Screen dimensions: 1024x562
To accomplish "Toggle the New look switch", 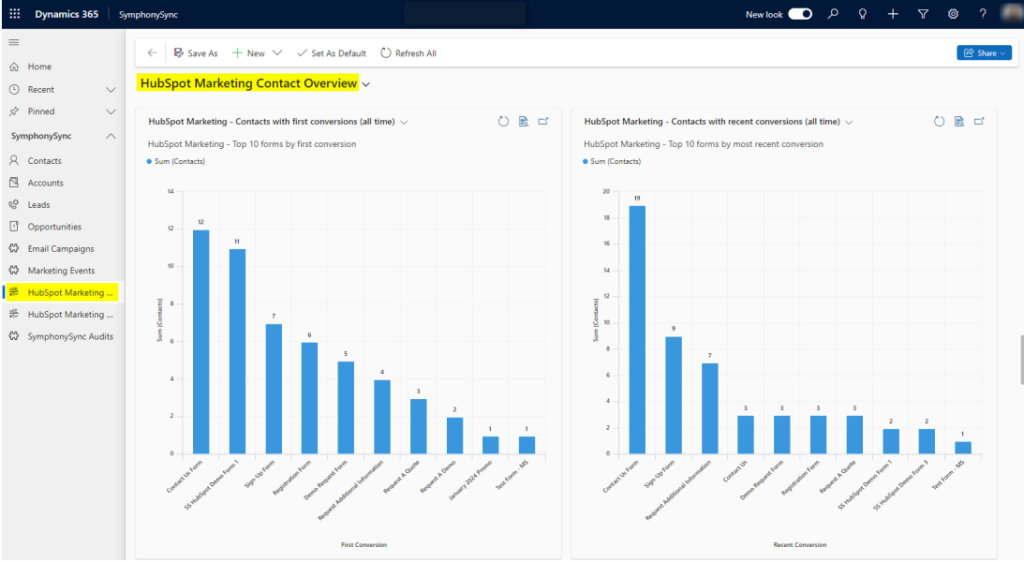I will tap(800, 14).
